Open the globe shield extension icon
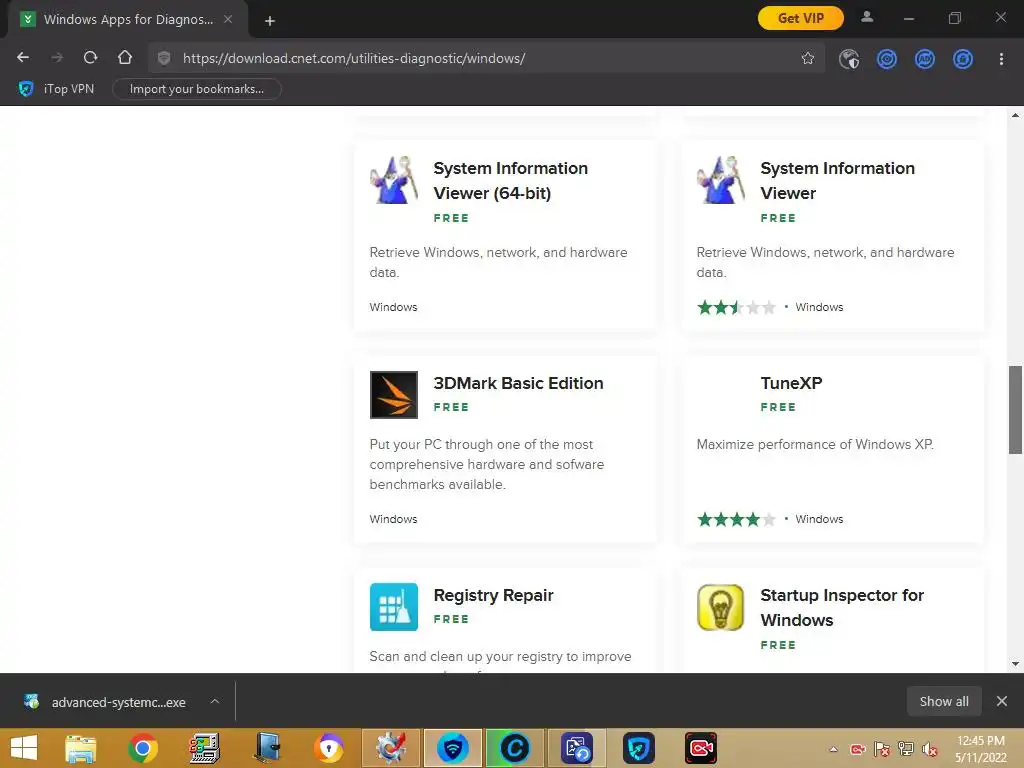 849,59
